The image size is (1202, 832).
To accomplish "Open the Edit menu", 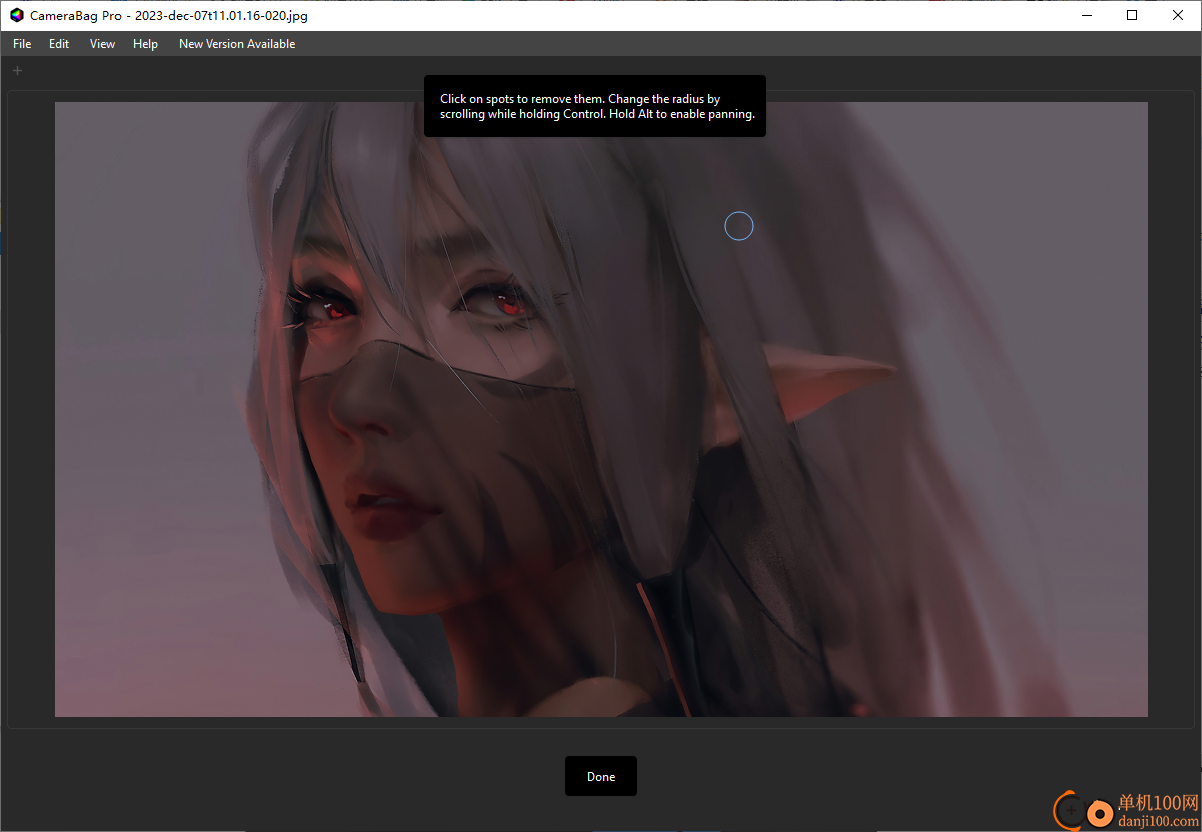I will (x=59, y=44).
